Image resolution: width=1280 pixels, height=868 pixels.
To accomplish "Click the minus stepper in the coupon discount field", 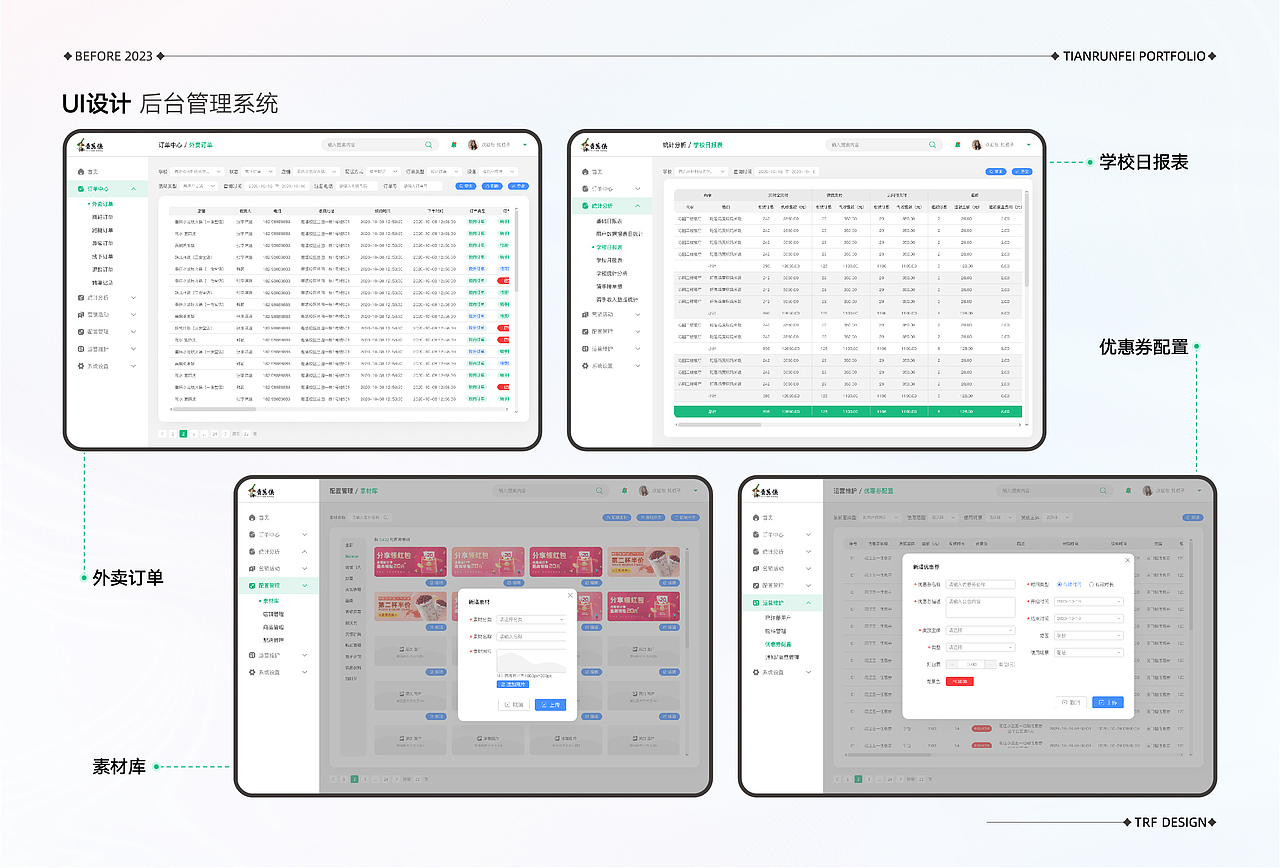I will click(952, 664).
